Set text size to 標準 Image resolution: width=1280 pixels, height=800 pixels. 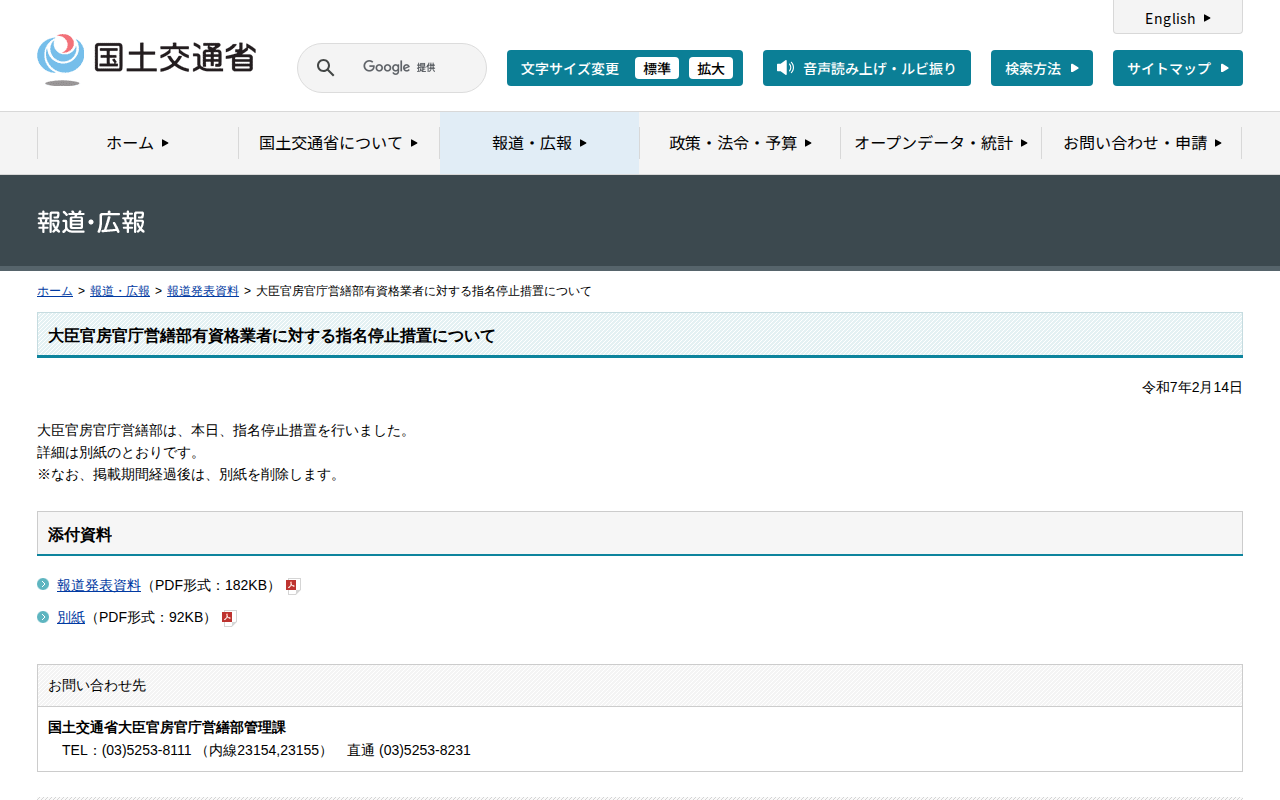point(657,68)
